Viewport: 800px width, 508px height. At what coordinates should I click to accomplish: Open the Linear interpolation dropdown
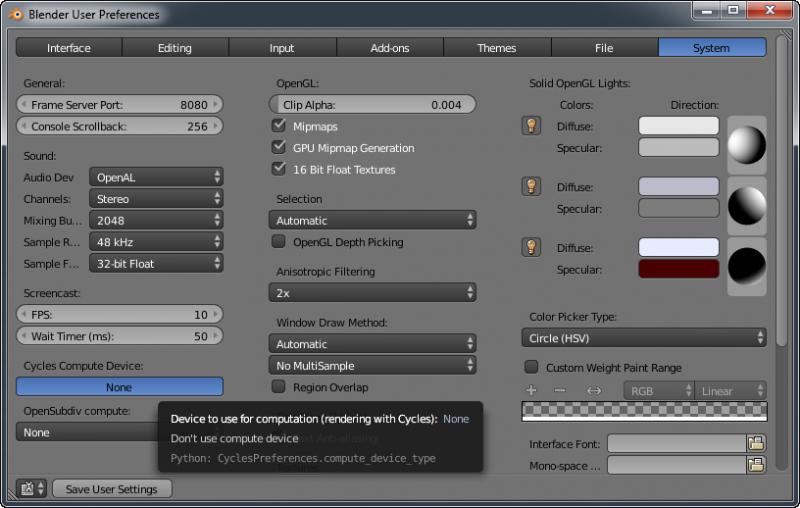[x=731, y=391]
